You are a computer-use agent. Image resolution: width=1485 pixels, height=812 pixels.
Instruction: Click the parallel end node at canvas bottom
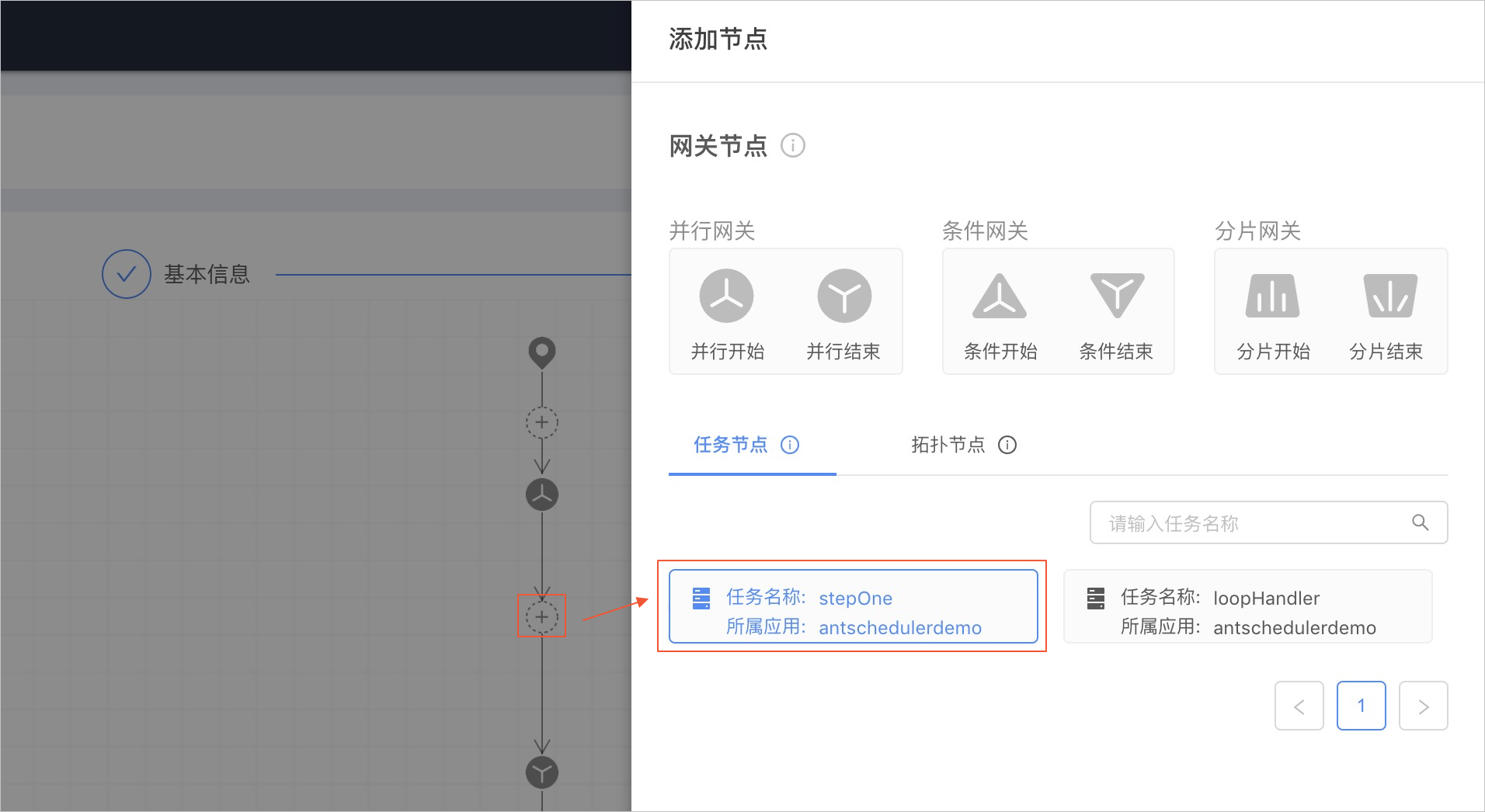pos(542,772)
